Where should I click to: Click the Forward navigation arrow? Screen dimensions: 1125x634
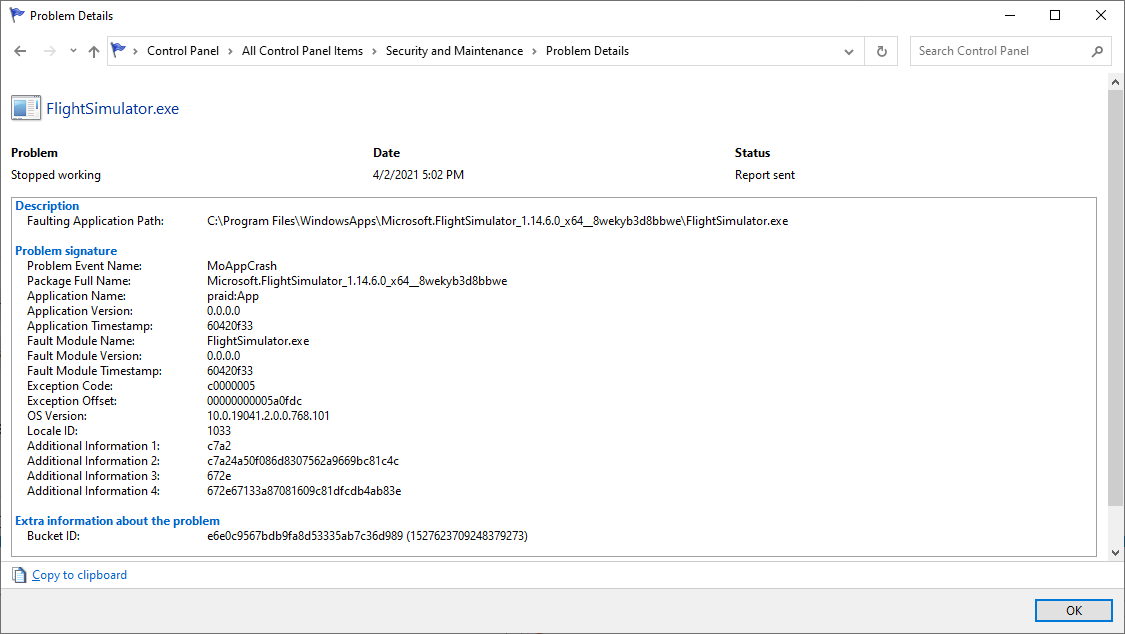click(50, 51)
